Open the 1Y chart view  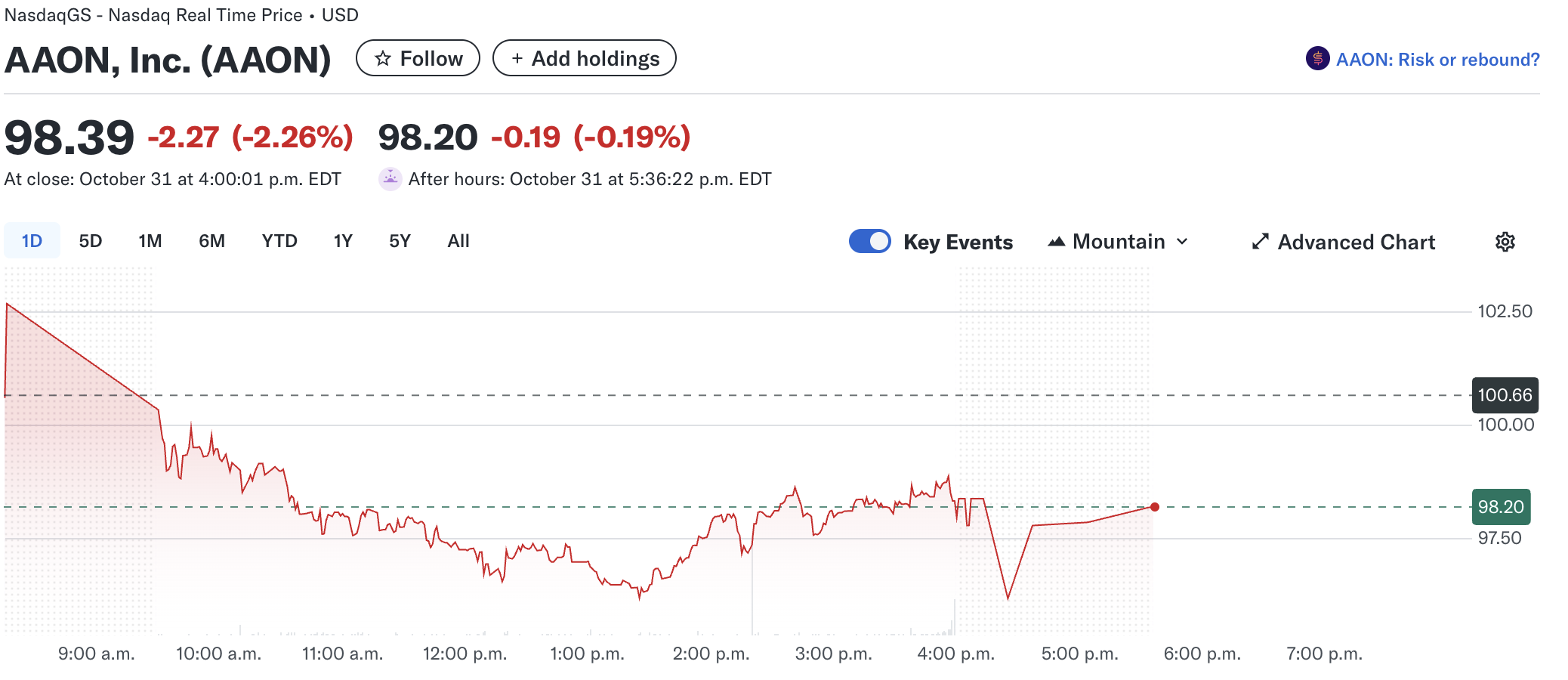point(342,240)
